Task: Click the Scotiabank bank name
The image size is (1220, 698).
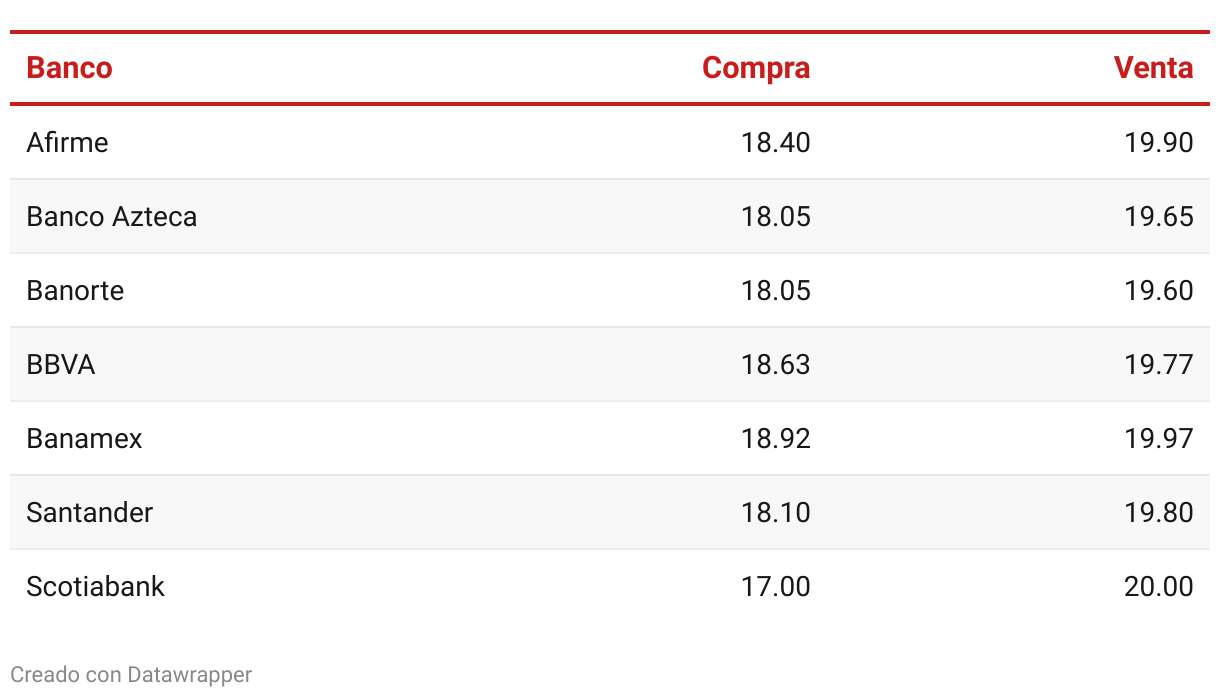Action: [96, 586]
